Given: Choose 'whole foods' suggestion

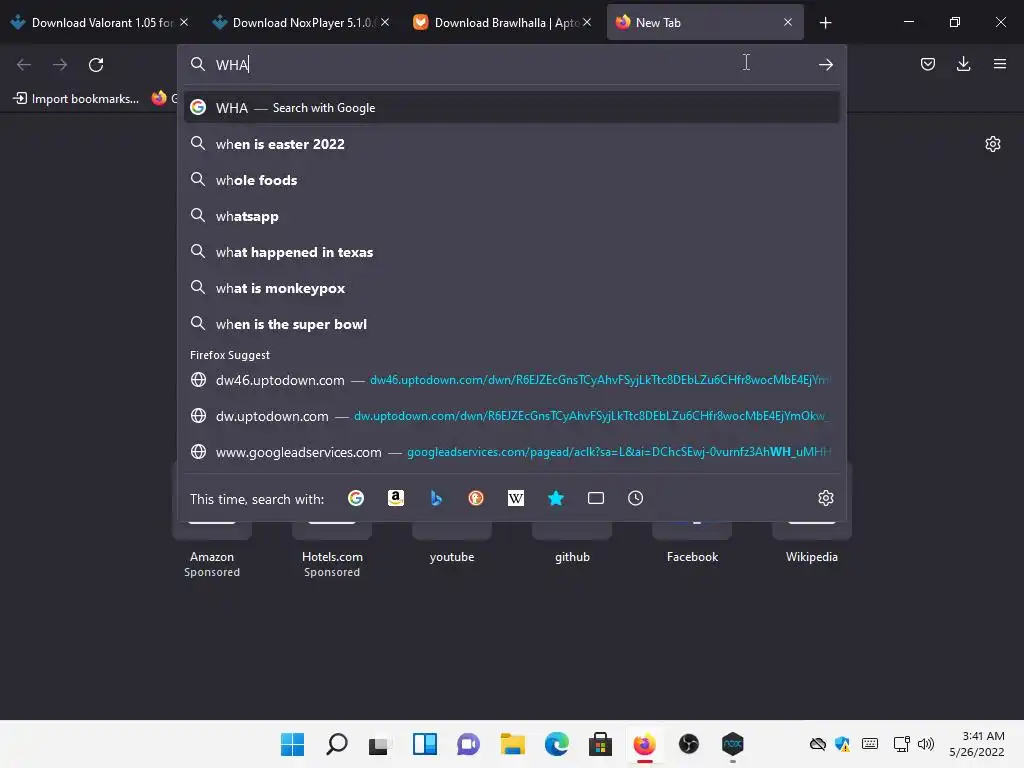Looking at the screenshot, I should click(x=512, y=180).
